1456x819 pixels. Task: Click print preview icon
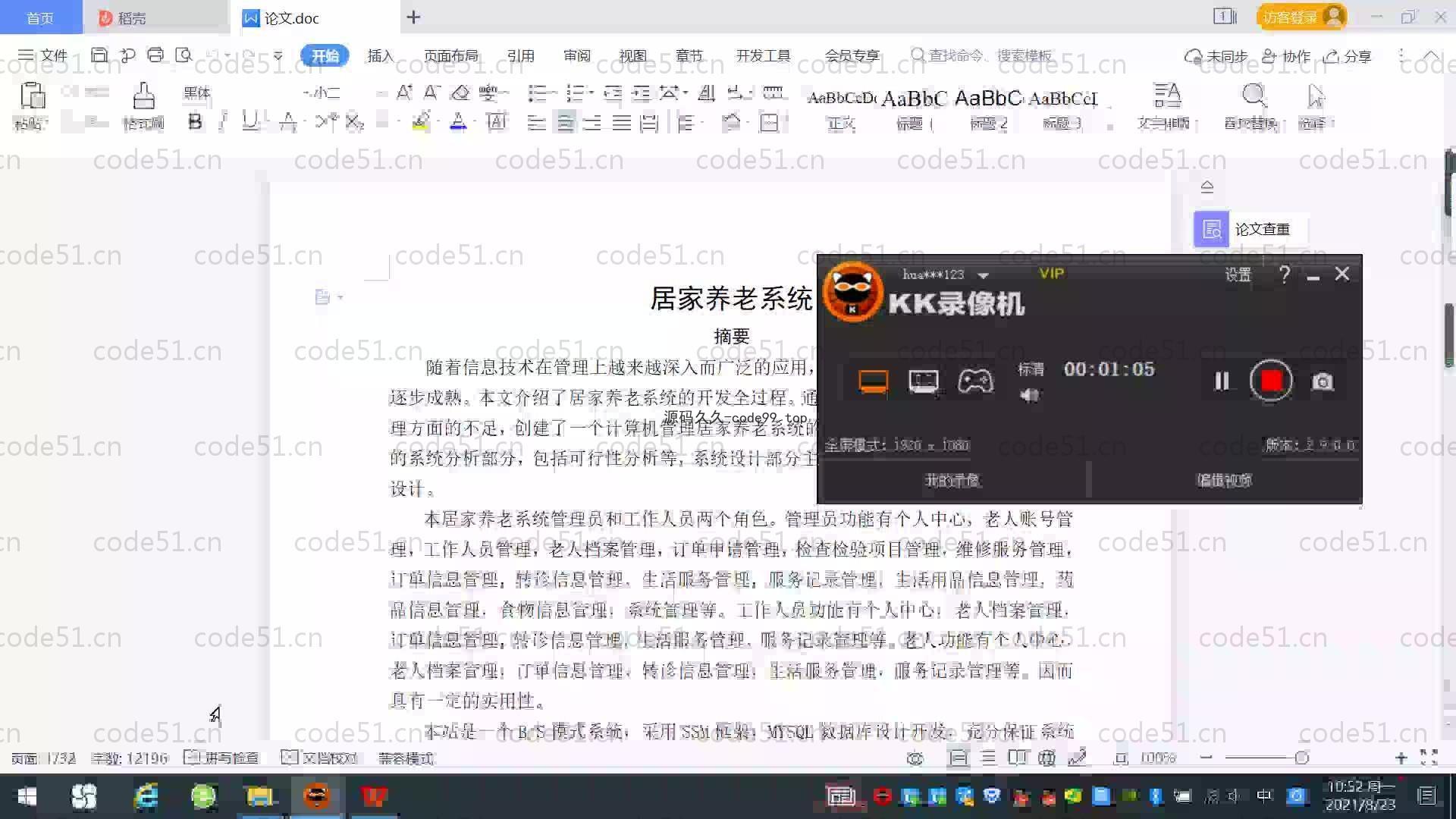(x=184, y=55)
